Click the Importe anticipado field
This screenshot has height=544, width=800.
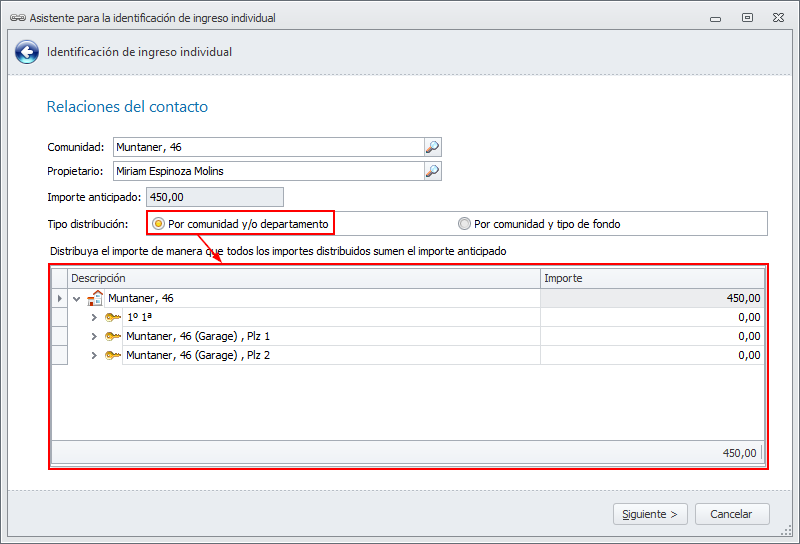point(215,197)
